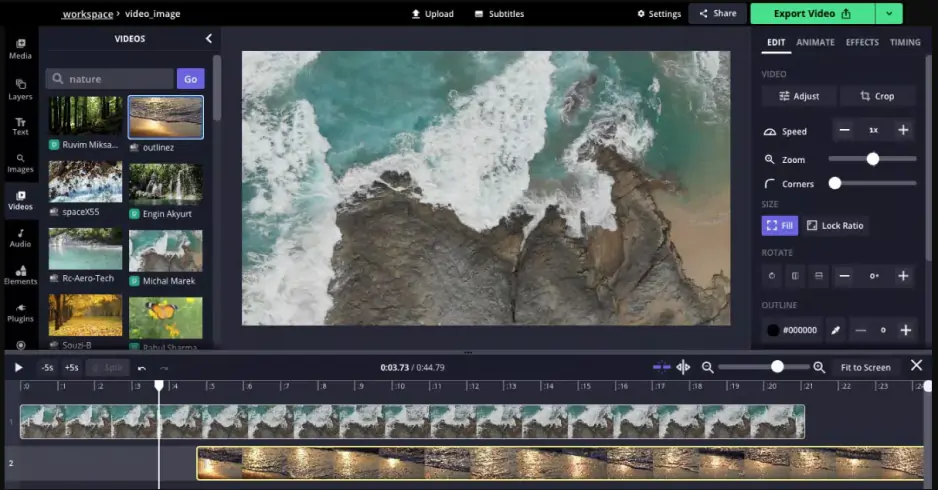Click the timeline zoom-in magnifier
Image resolution: width=938 pixels, height=490 pixels.
click(x=819, y=367)
